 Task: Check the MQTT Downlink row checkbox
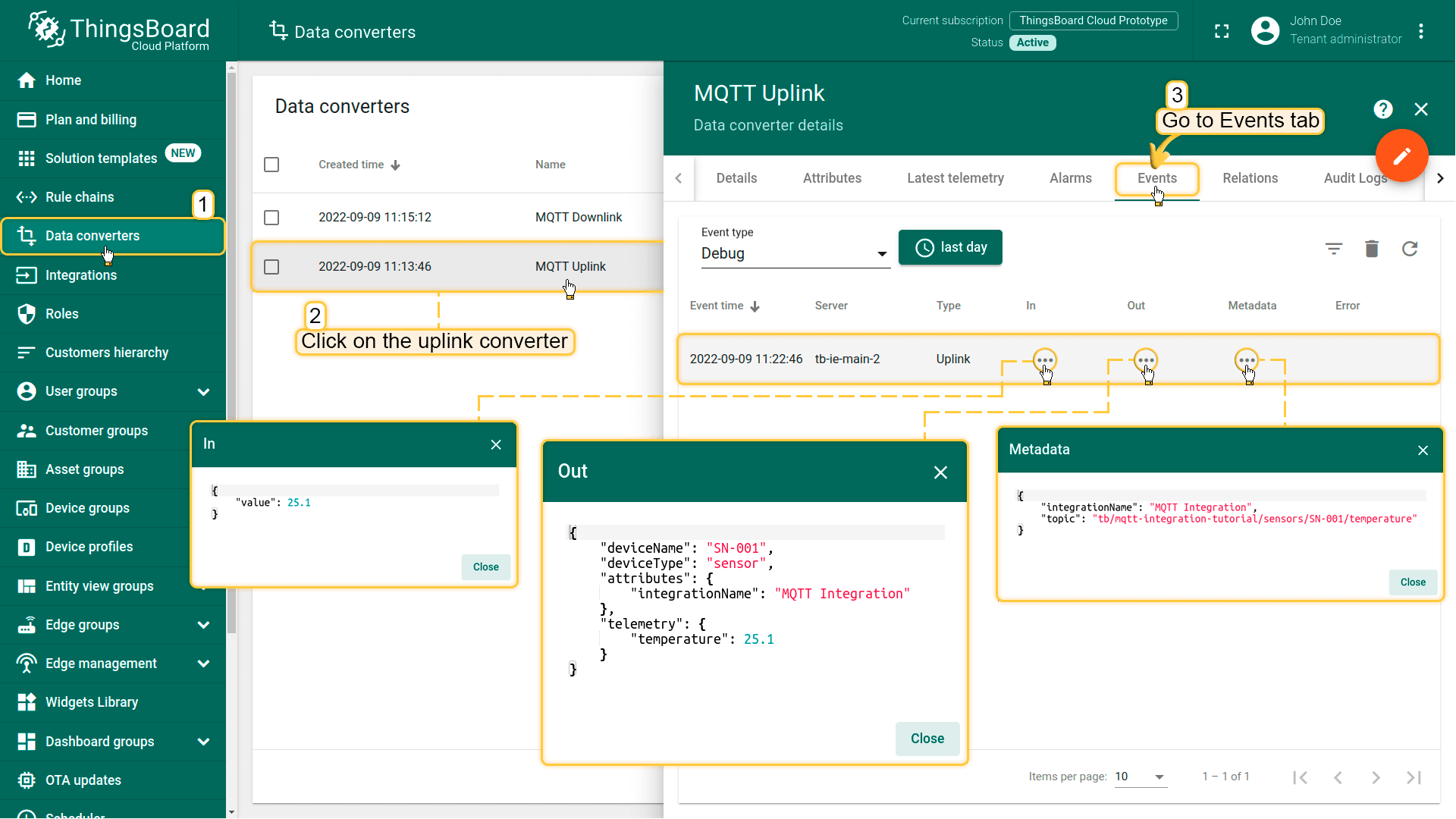pyautogui.click(x=271, y=218)
